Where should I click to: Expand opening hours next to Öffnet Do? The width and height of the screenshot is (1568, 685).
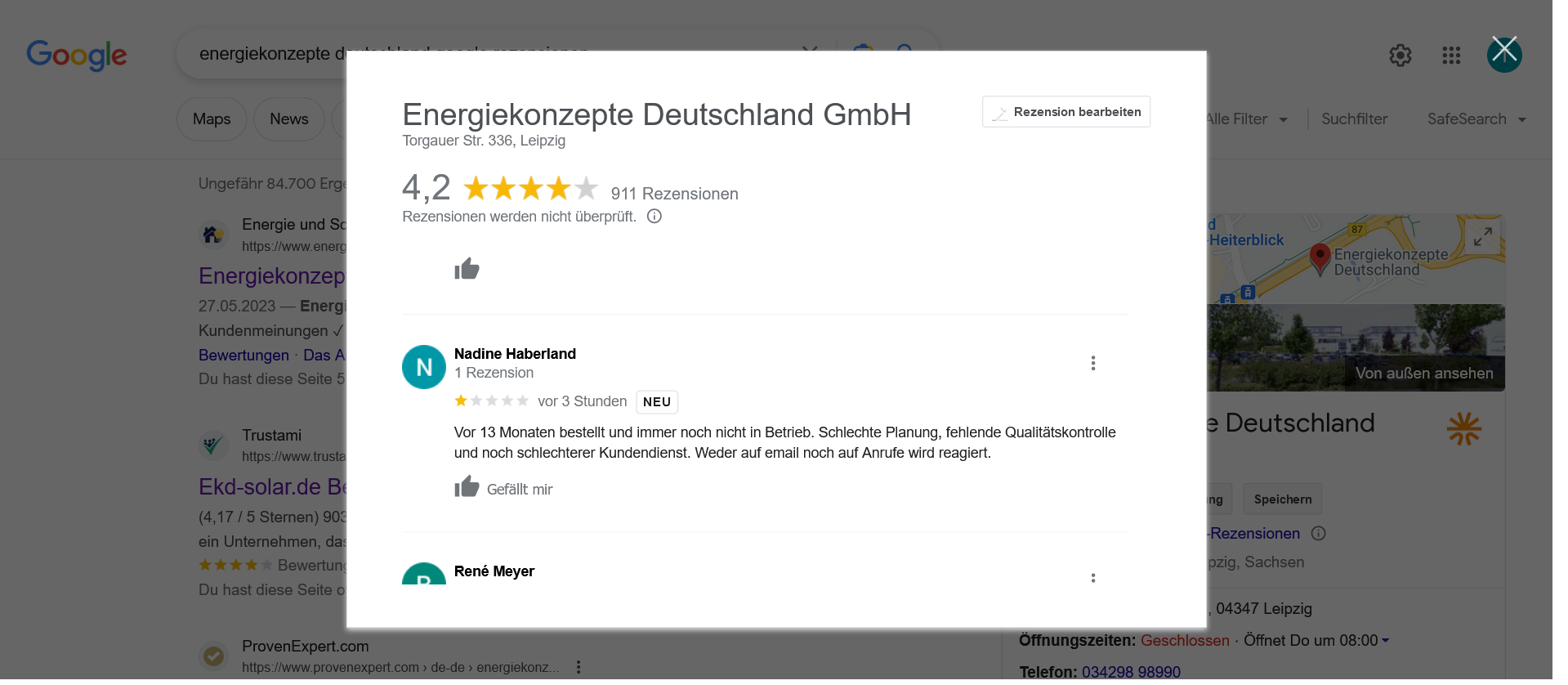tap(1385, 640)
